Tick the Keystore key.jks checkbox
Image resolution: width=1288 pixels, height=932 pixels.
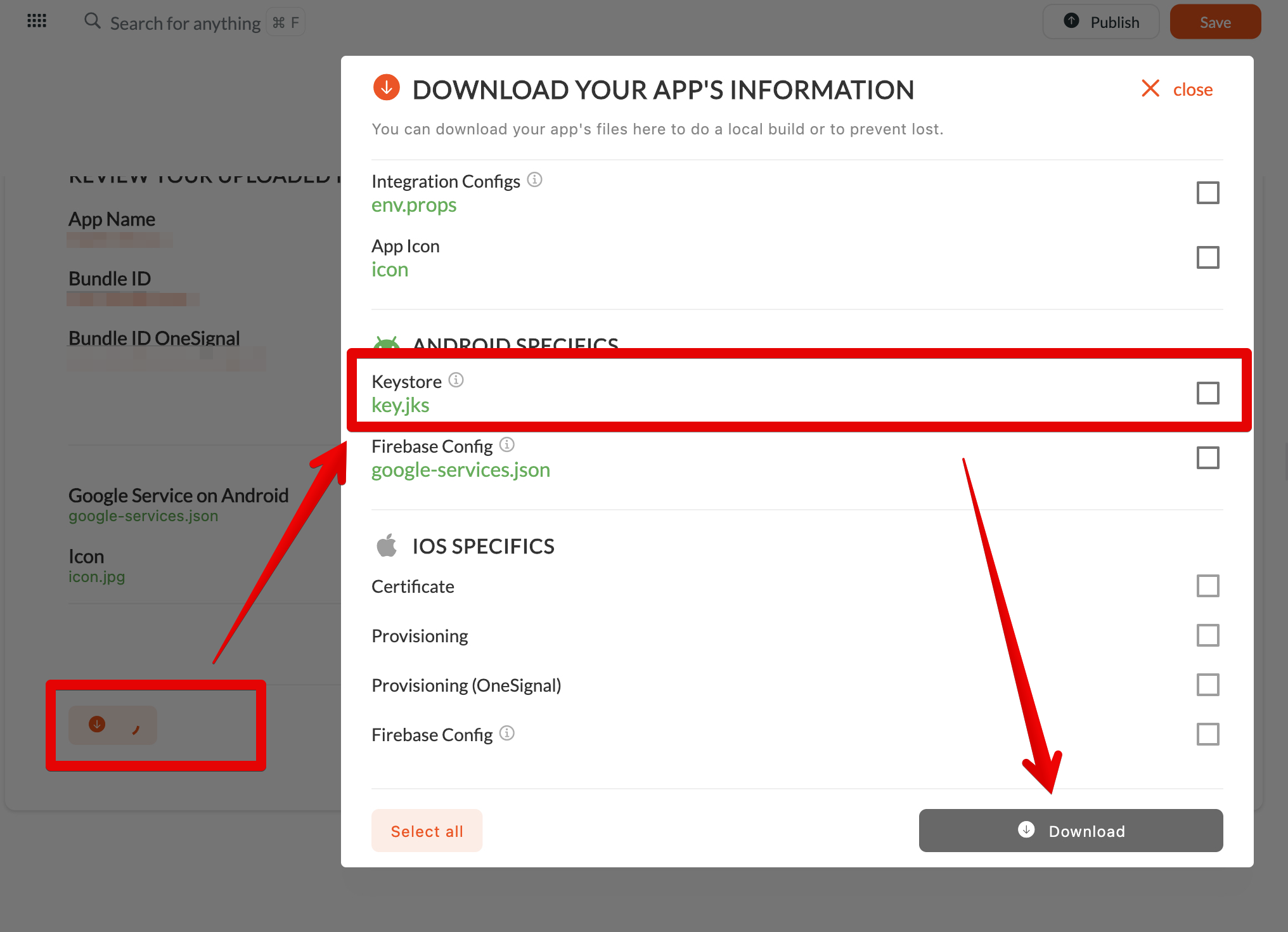pos(1207,393)
